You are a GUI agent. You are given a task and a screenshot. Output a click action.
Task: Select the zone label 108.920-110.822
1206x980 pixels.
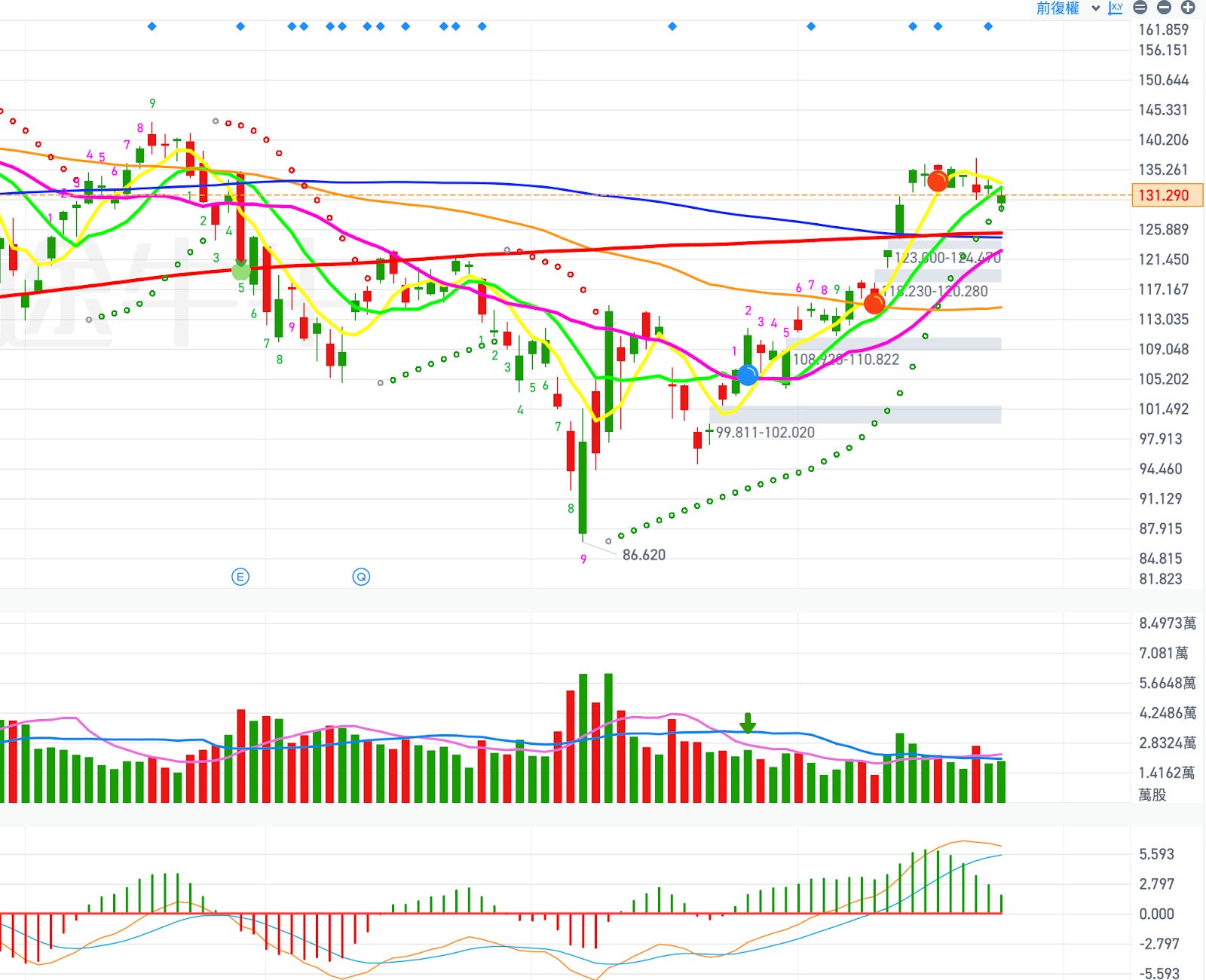[x=846, y=360]
